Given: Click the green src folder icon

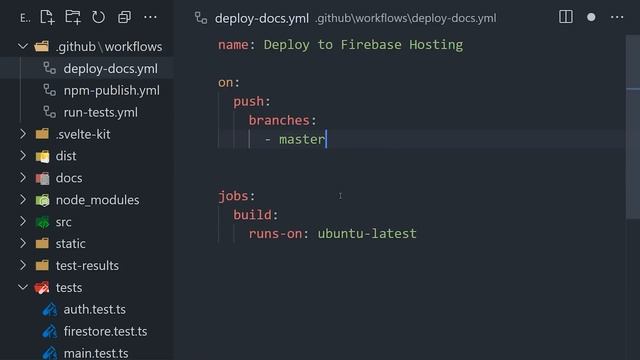Looking at the screenshot, I should coord(42,222).
